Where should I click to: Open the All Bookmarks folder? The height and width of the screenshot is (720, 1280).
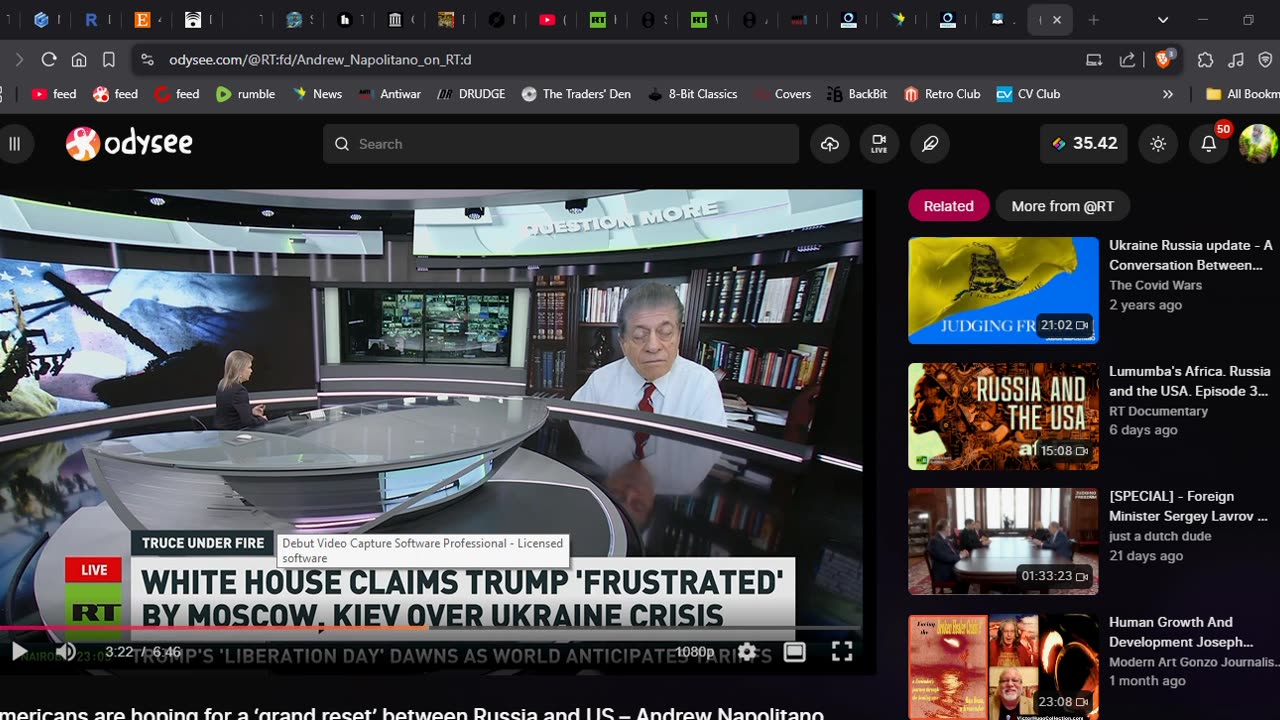[x=1243, y=94]
